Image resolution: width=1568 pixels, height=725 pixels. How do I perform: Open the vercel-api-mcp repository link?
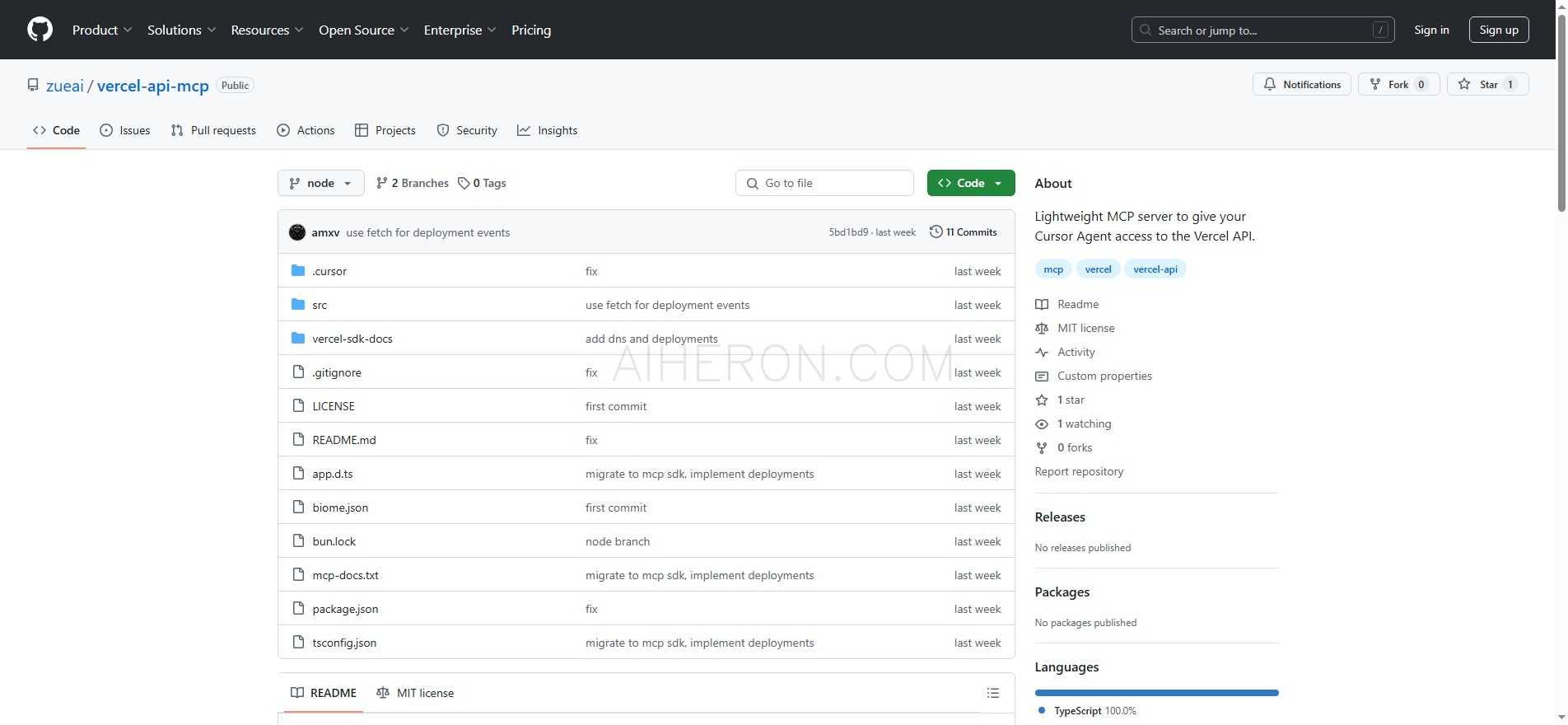(x=153, y=86)
